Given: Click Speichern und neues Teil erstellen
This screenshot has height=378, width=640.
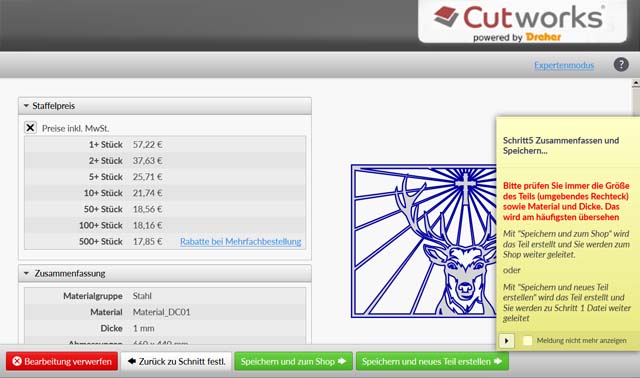Looking at the screenshot, I should click(x=432, y=362).
